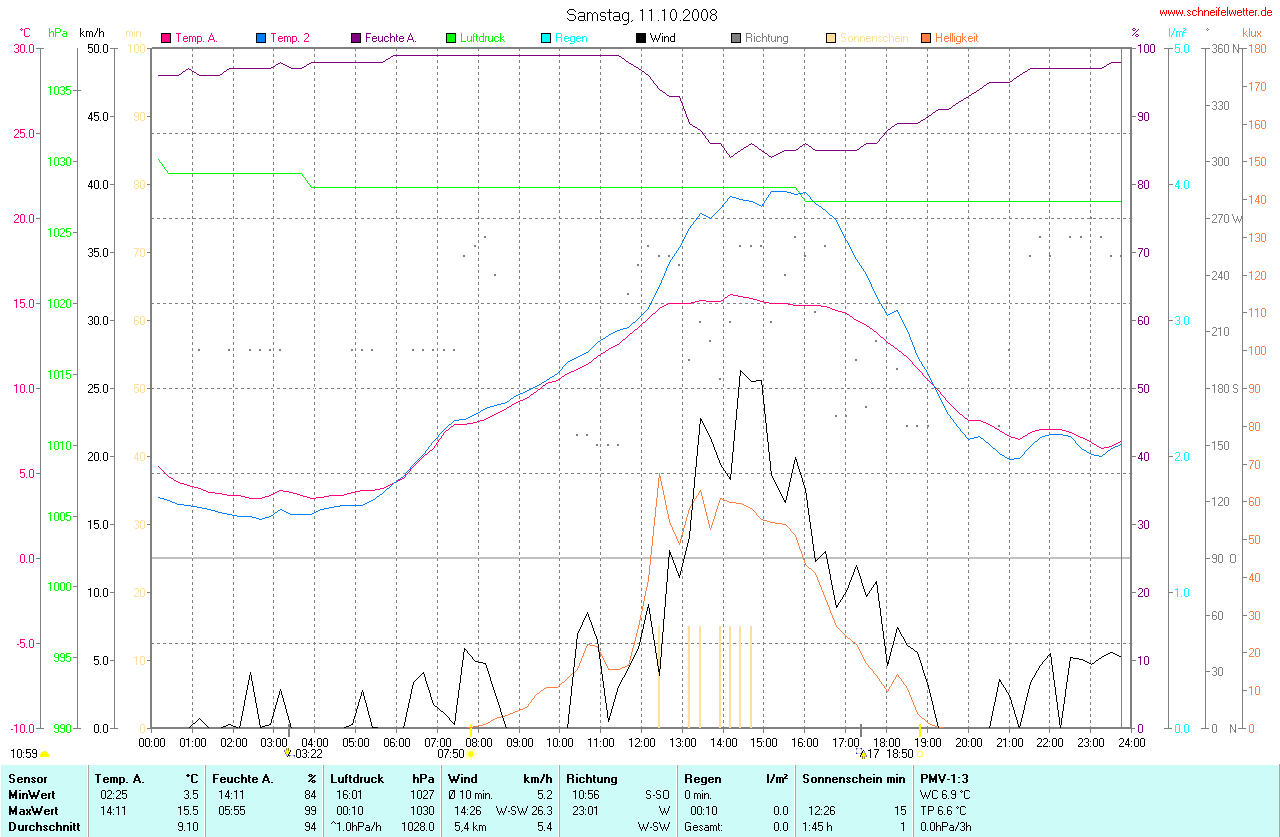The image size is (1280, 837).
Task: Click the Sensor header in the table
Action: 27,778
